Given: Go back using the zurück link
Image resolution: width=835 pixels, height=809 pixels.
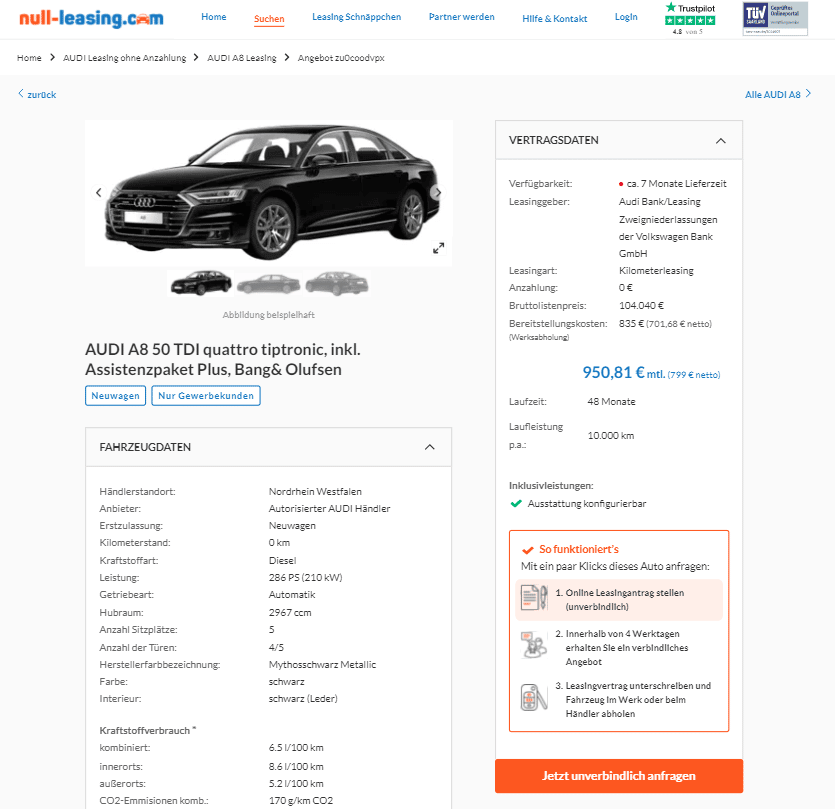Looking at the screenshot, I should click(37, 94).
